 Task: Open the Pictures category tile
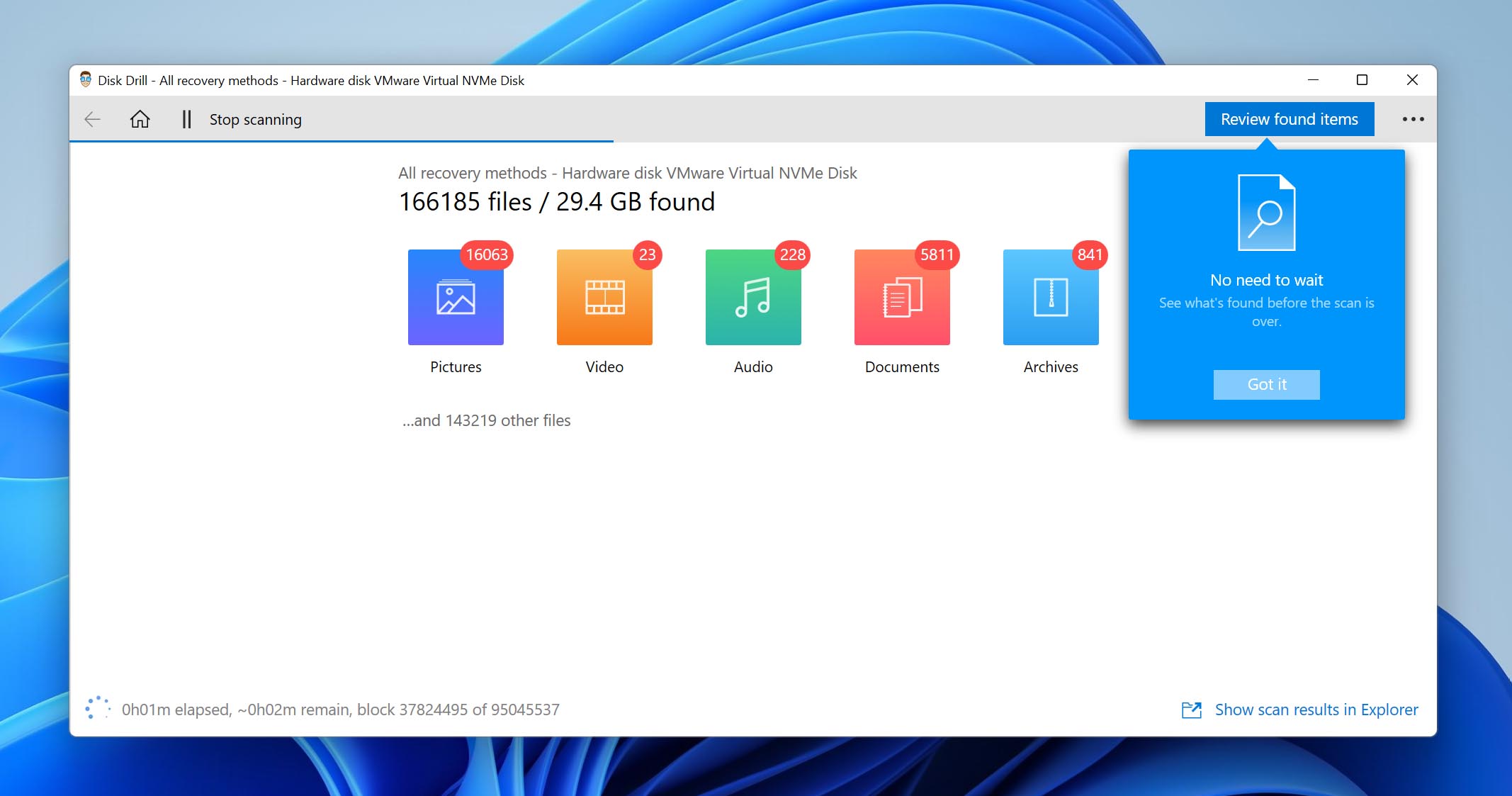pyautogui.click(x=456, y=297)
